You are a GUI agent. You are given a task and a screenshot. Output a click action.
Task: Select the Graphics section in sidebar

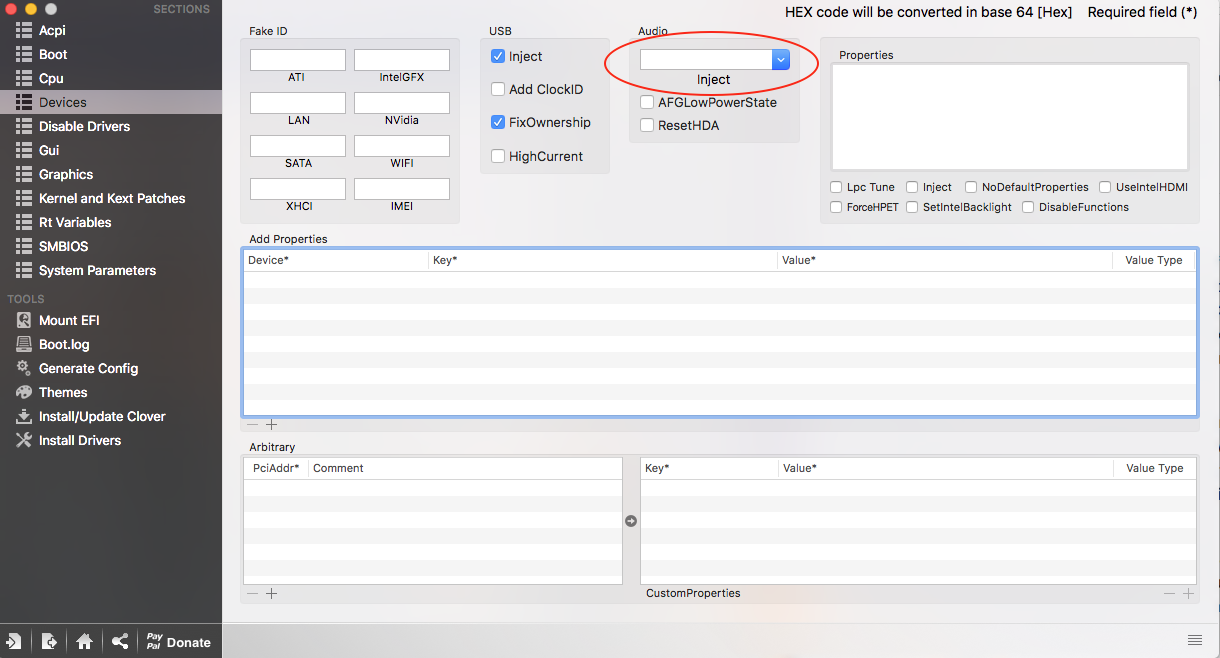coord(65,174)
